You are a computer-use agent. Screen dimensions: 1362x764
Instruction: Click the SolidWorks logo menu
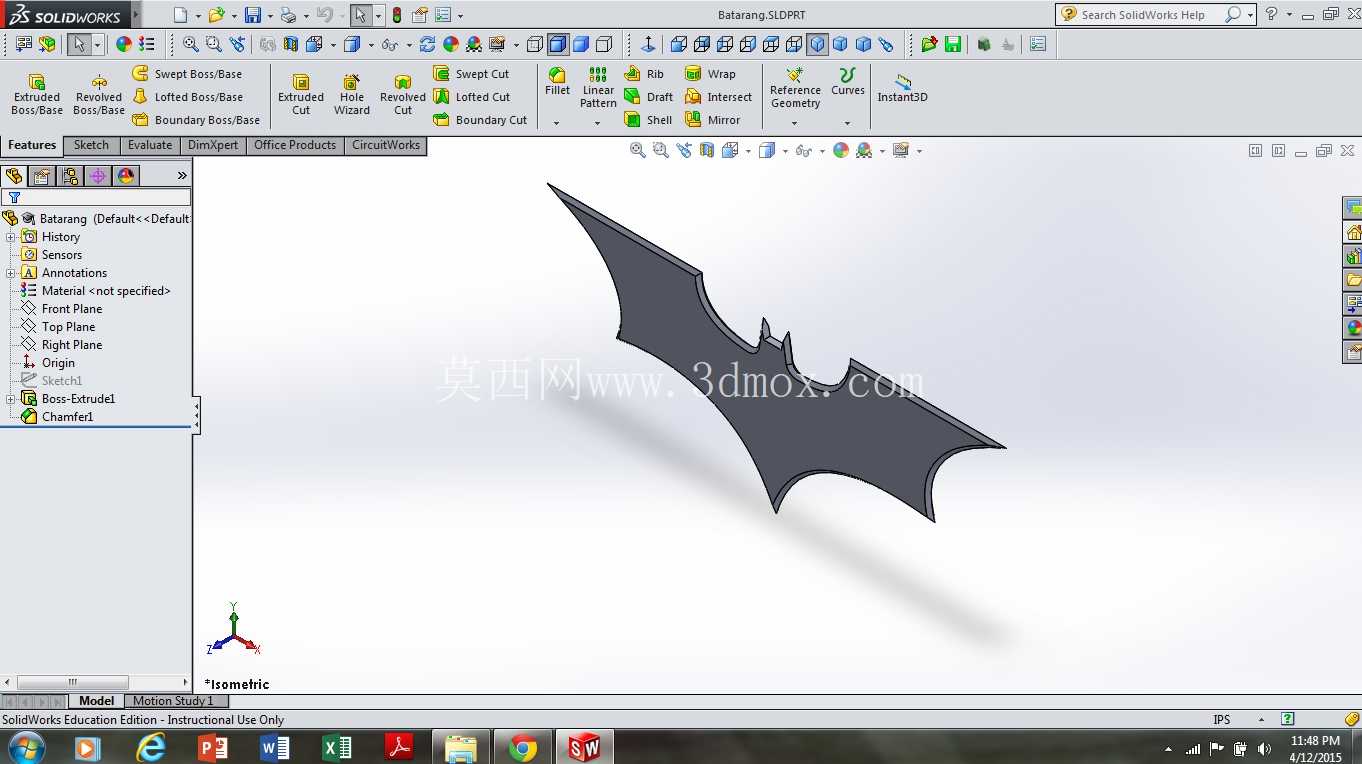[x=65, y=15]
